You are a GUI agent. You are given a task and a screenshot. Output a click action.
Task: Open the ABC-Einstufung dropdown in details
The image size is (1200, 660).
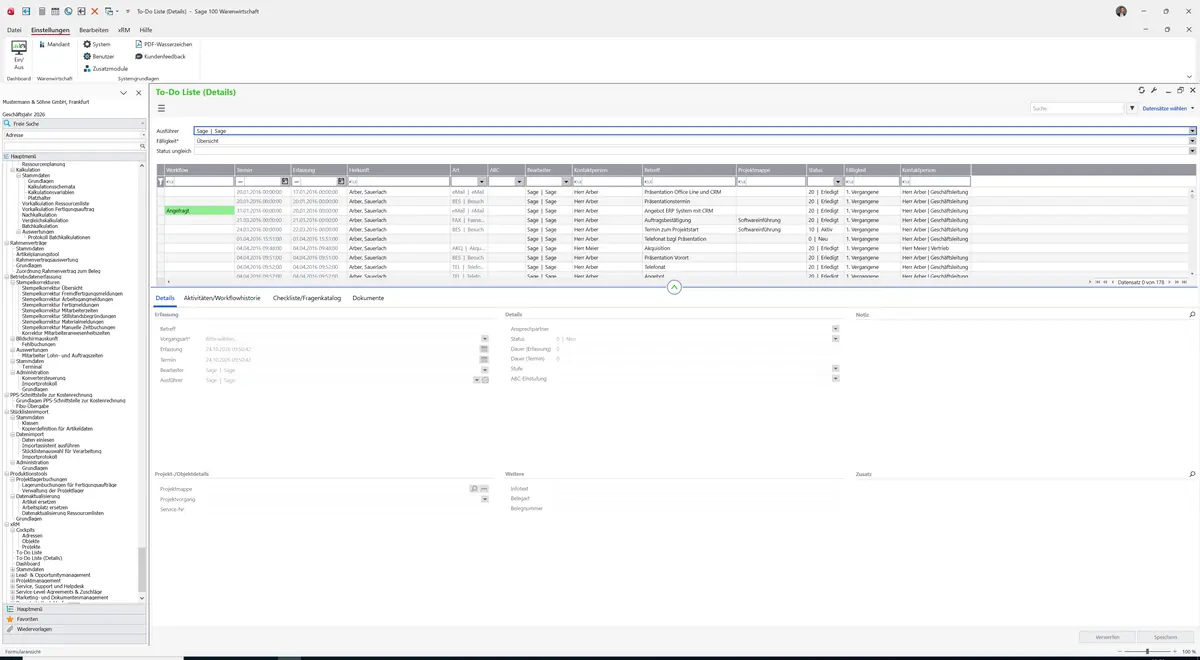[x=835, y=379]
